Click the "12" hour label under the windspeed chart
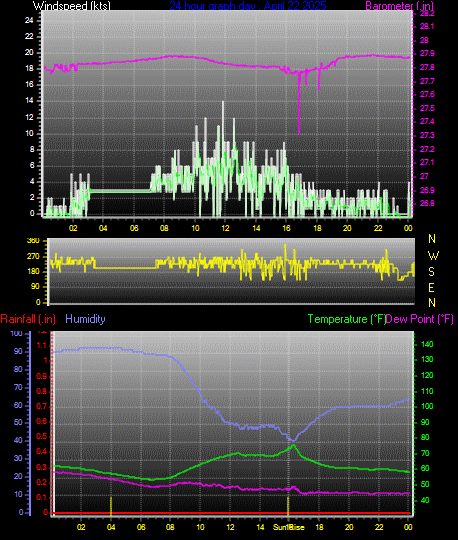Screen dimensions: 458x540 [x=225, y=228]
